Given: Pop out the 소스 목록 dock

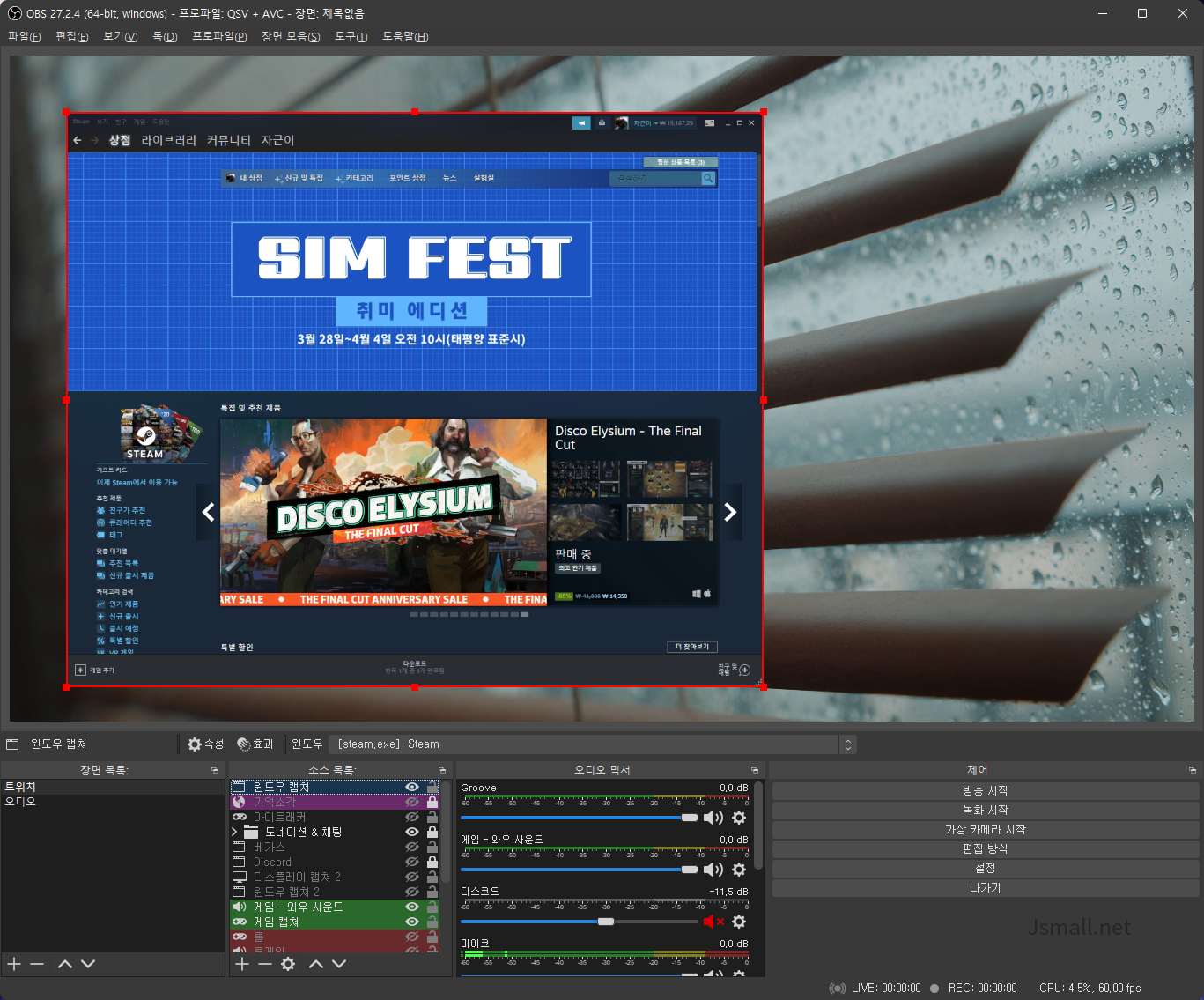Looking at the screenshot, I should [x=442, y=770].
